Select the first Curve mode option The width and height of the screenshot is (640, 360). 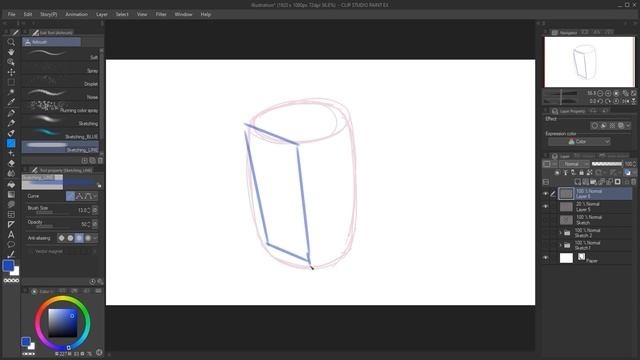[x=70, y=196]
